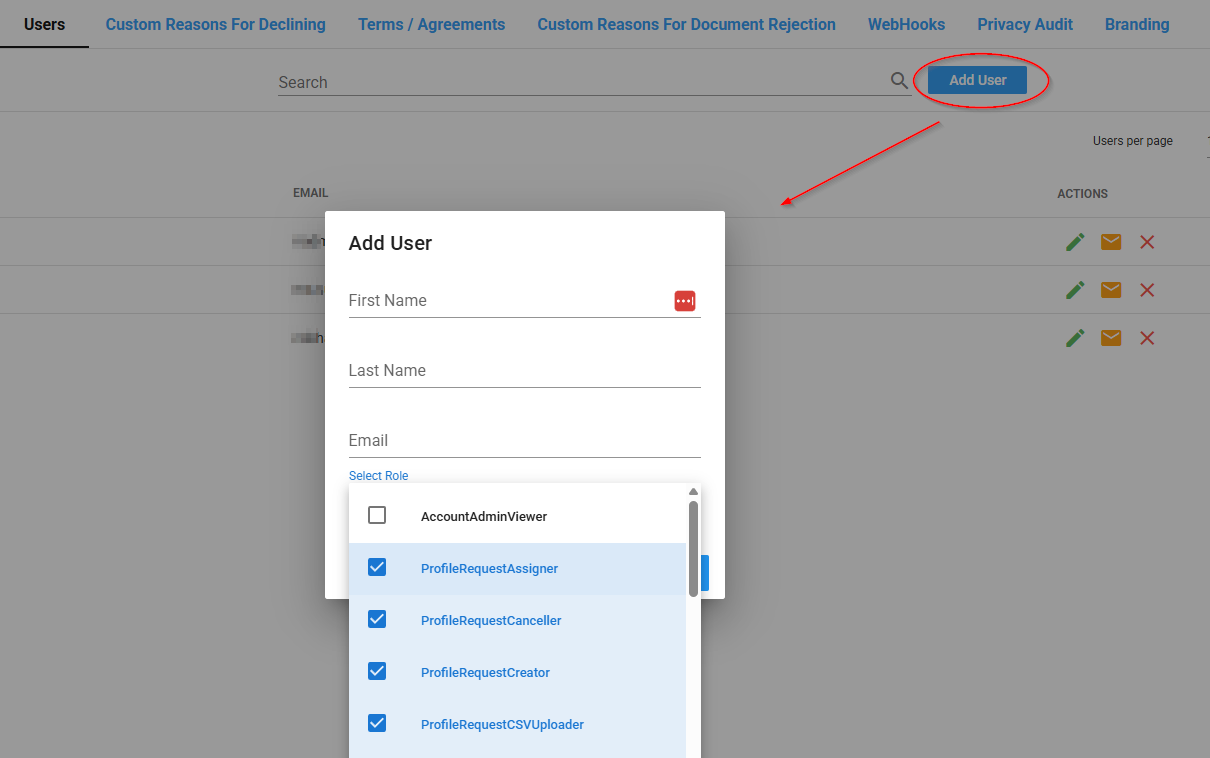The image size is (1210, 758).
Task: Select the AccountAdminViewer role label
Action: tap(484, 516)
